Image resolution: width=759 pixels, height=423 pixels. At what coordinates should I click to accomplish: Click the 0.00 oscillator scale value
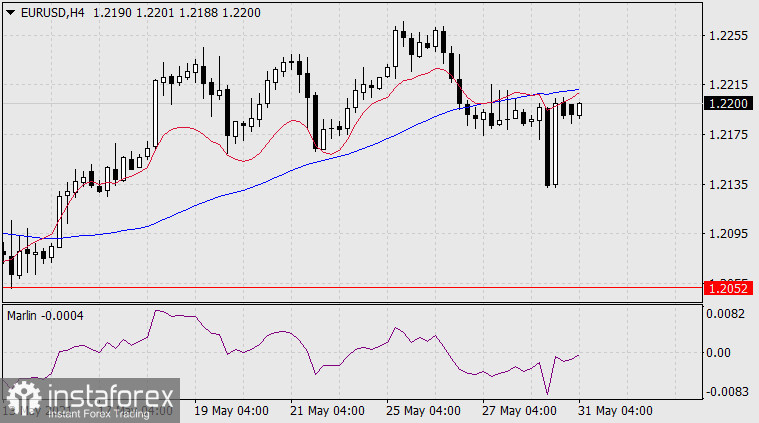pyautogui.click(x=718, y=352)
